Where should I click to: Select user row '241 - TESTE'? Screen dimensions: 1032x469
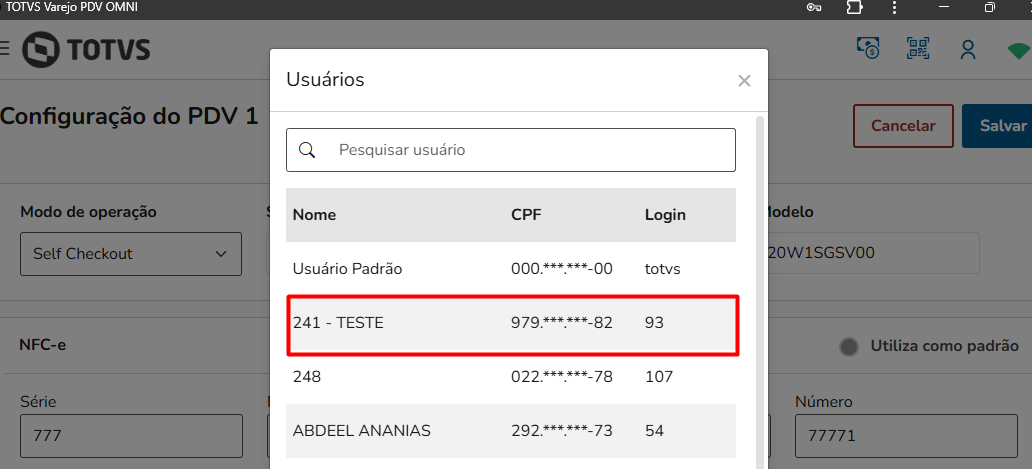coord(511,323)
